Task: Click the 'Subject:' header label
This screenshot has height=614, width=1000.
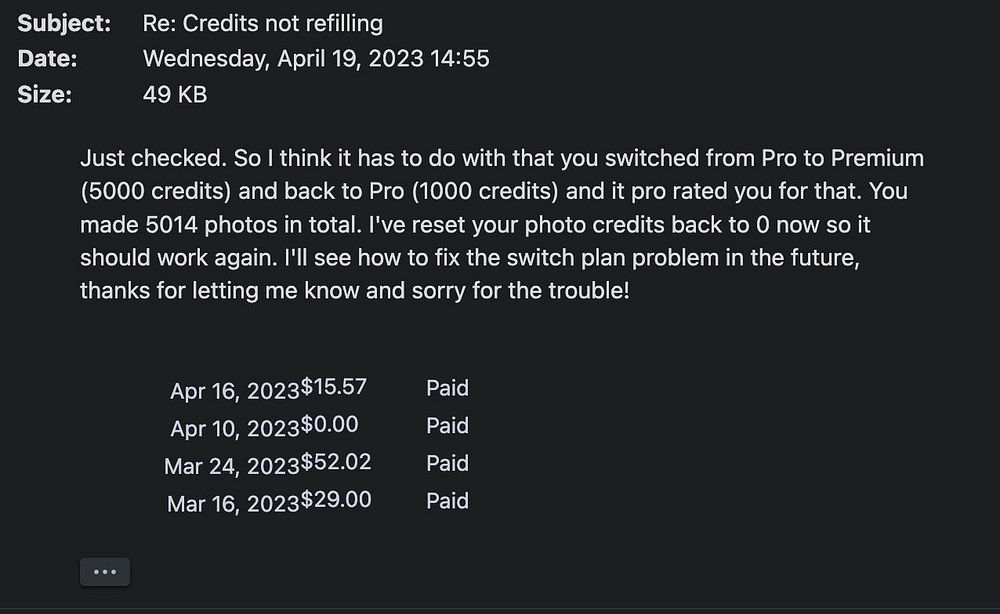Action: point(64,22)
